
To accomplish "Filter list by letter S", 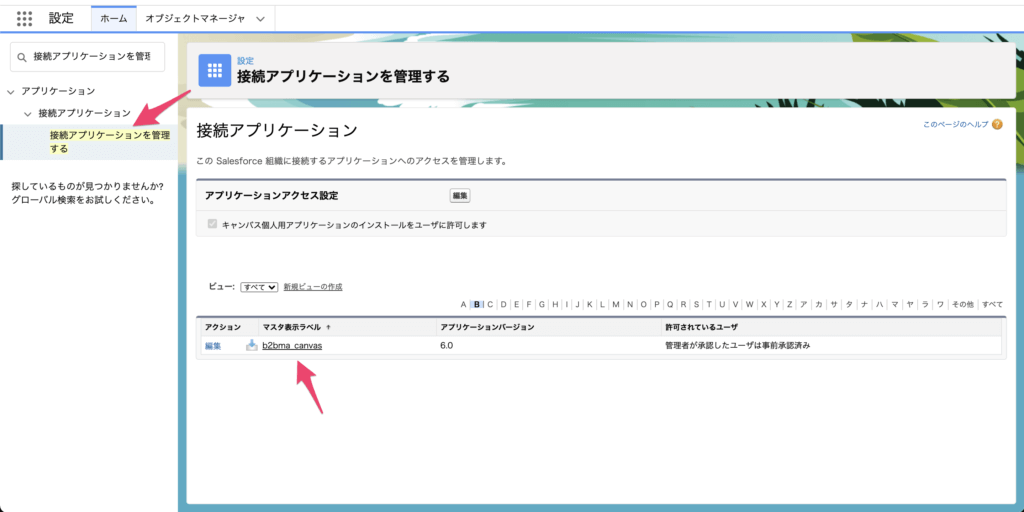I will pos(697,304).
